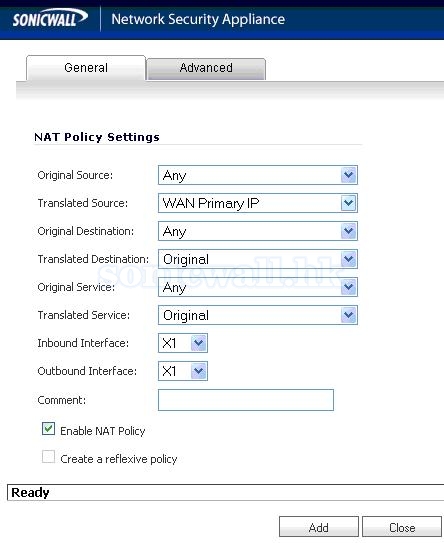Select the WAN Primary IP combo box

coord(258,203)
